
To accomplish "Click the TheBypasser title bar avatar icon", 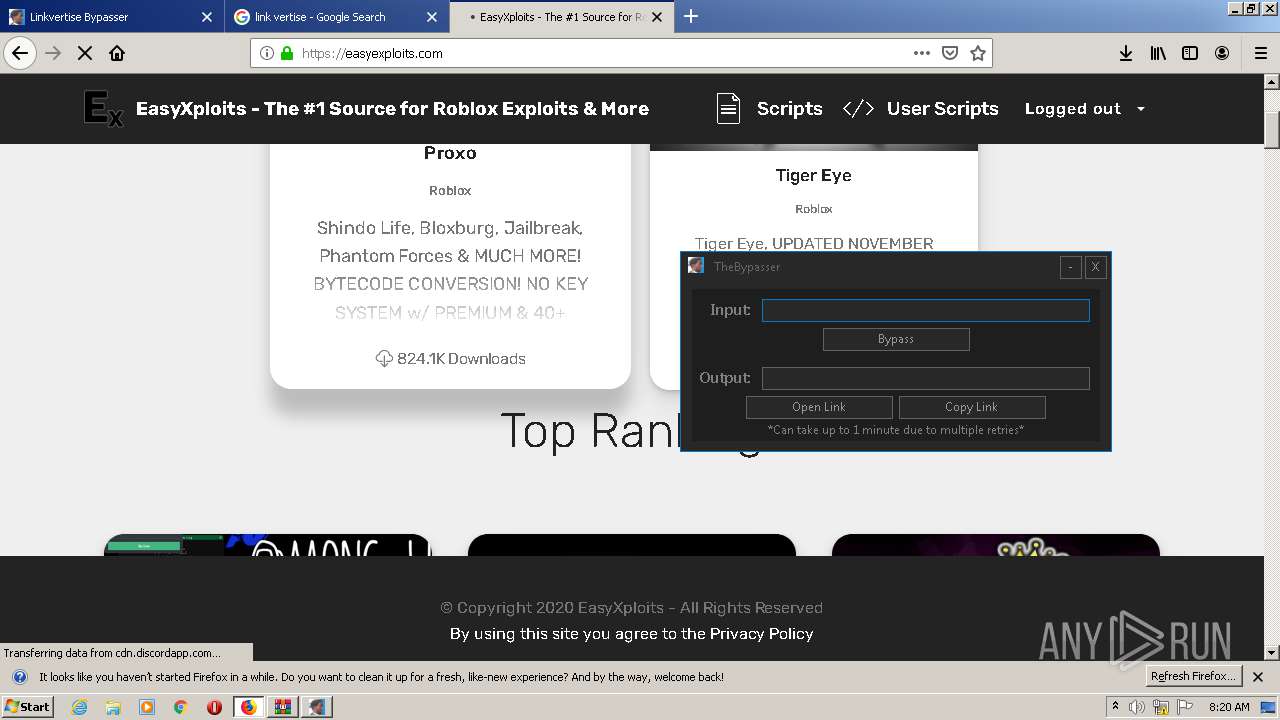I will [x=696, y=266].
